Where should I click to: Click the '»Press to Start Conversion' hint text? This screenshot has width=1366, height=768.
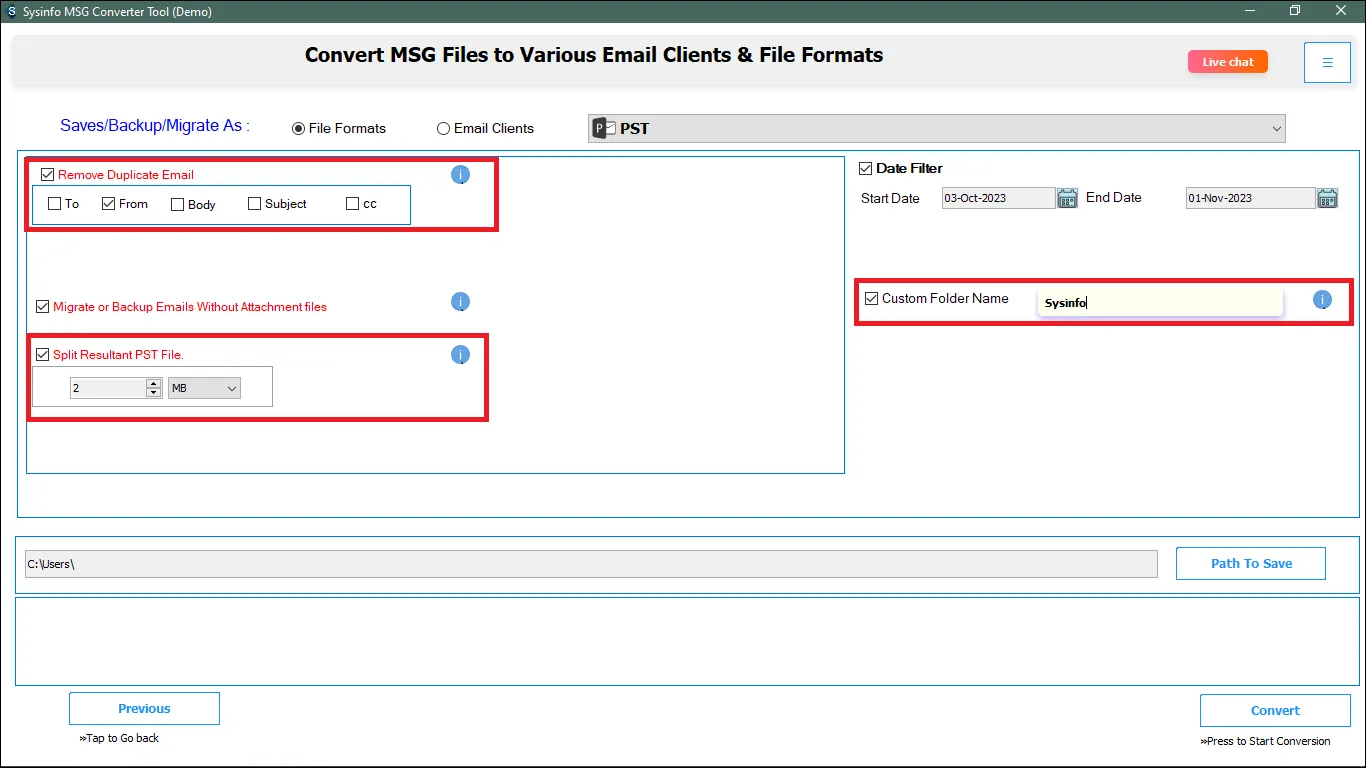coord(1265,741)
